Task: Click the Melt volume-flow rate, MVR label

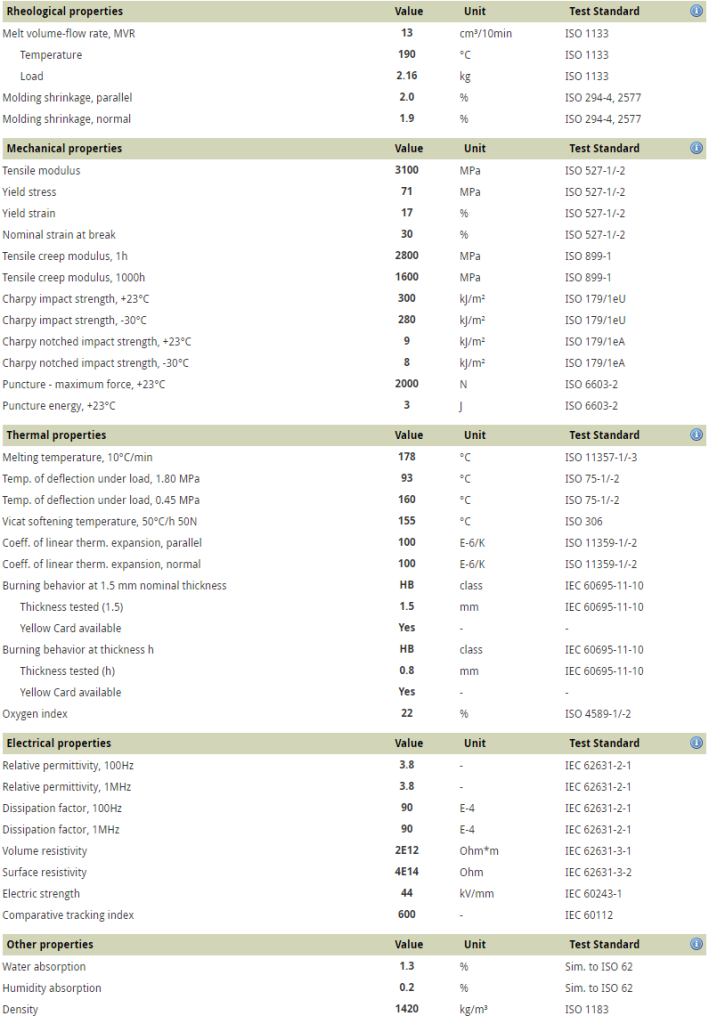Action: [67, 33]
